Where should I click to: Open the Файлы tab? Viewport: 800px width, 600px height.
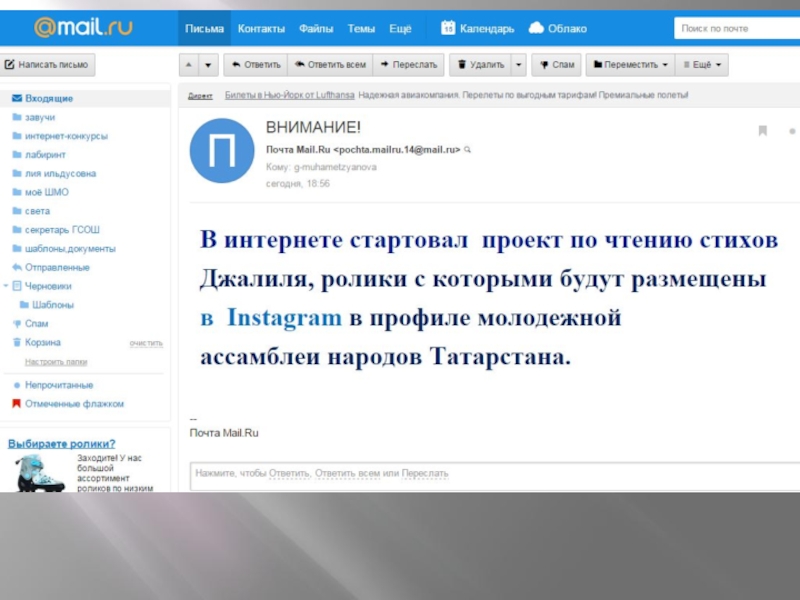316,29
